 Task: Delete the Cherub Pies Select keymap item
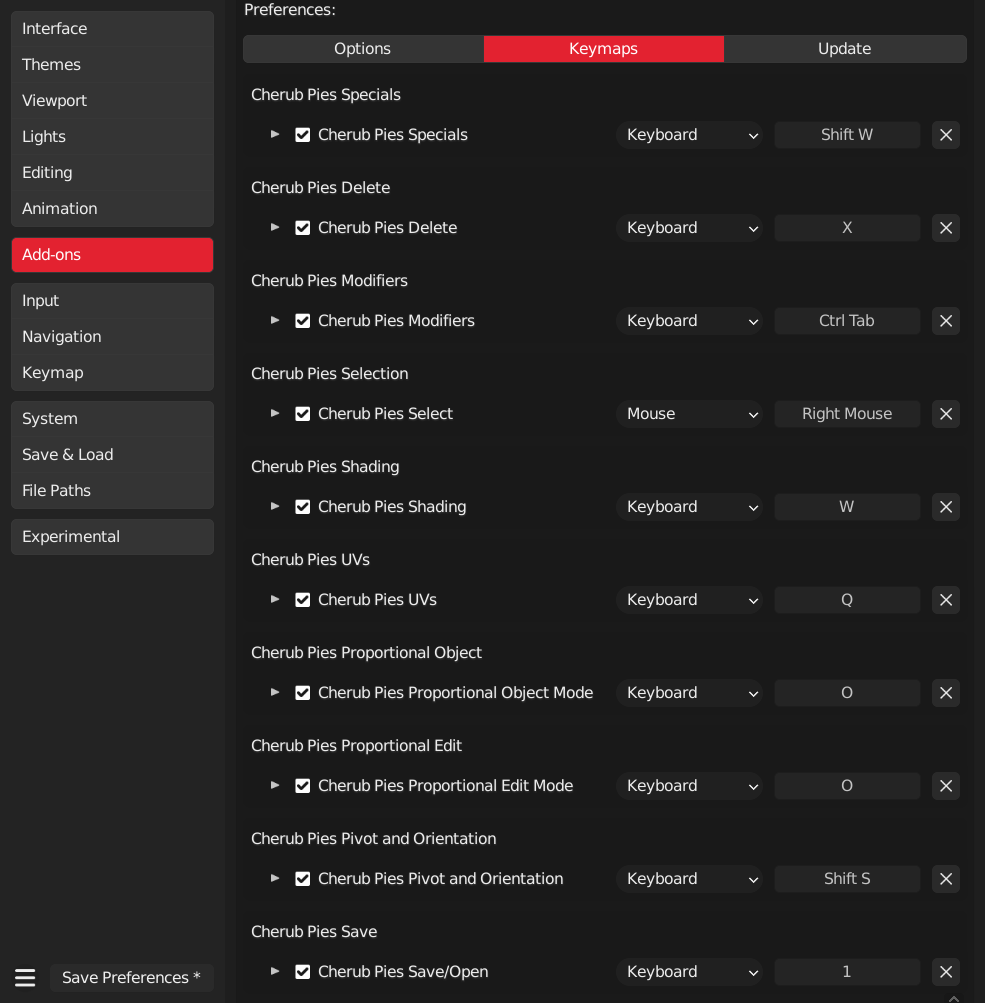click(946, 414)
